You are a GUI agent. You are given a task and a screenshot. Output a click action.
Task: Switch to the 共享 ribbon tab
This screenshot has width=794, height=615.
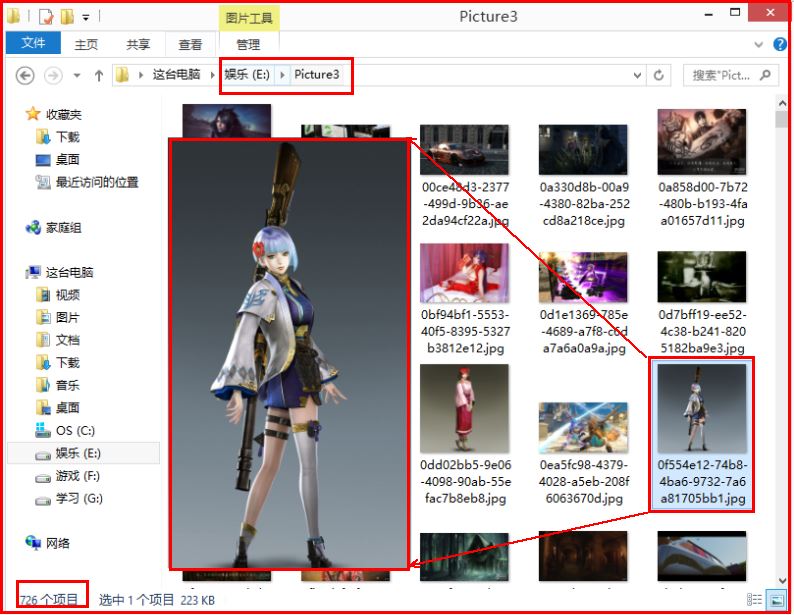click(138, 45)
